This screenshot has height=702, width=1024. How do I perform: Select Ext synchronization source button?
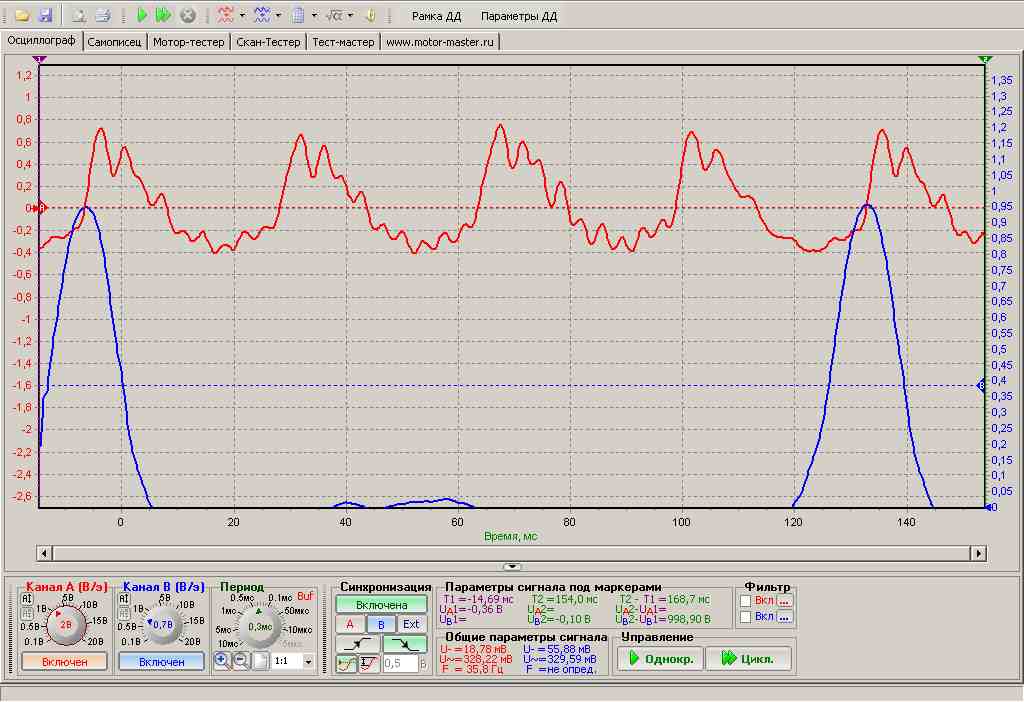(411, 624)
